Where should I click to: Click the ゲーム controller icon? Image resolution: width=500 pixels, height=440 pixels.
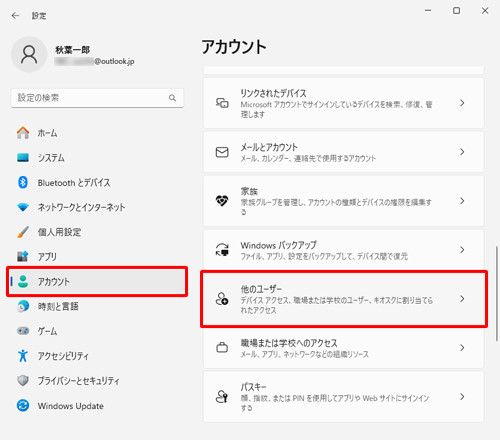tap(23, 331)
